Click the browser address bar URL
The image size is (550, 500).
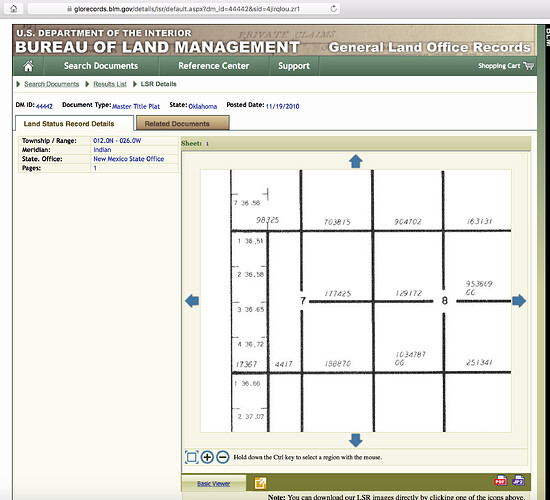click(x=187, y=9)
